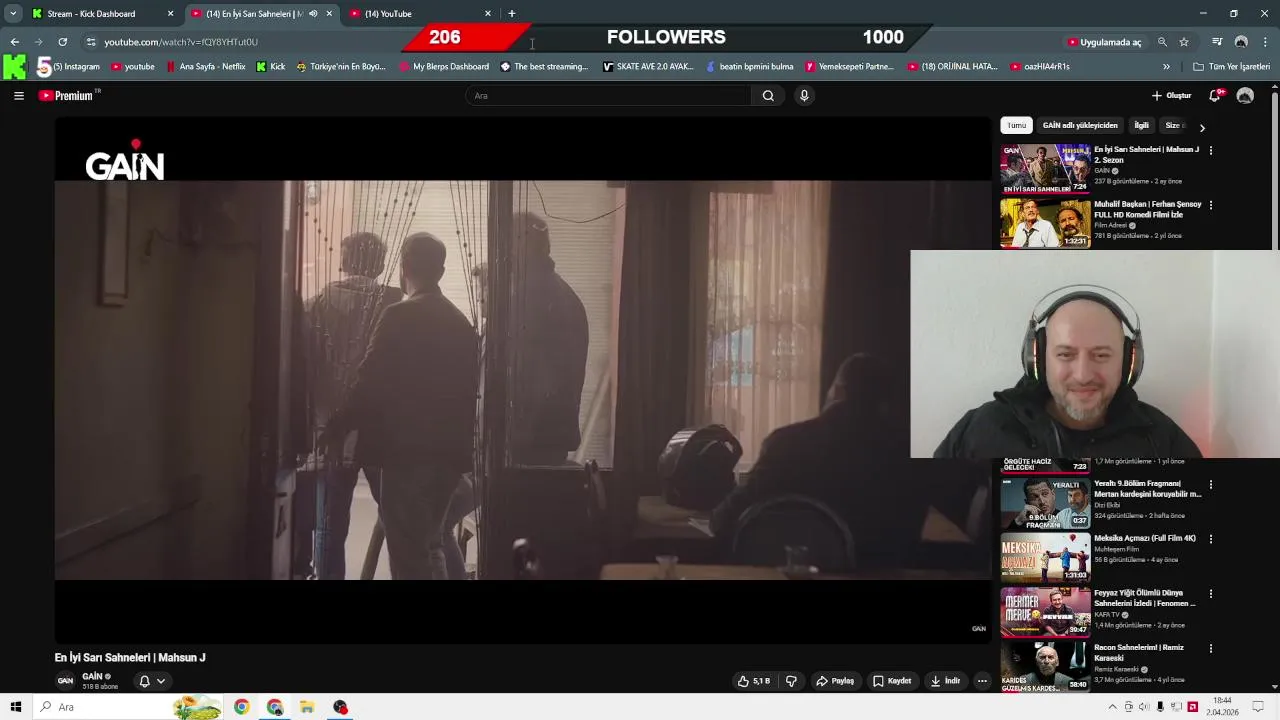Expand hidden bookmarks chevron
The width and height of the screenshot is (1280, 720).
(1166, 67)
